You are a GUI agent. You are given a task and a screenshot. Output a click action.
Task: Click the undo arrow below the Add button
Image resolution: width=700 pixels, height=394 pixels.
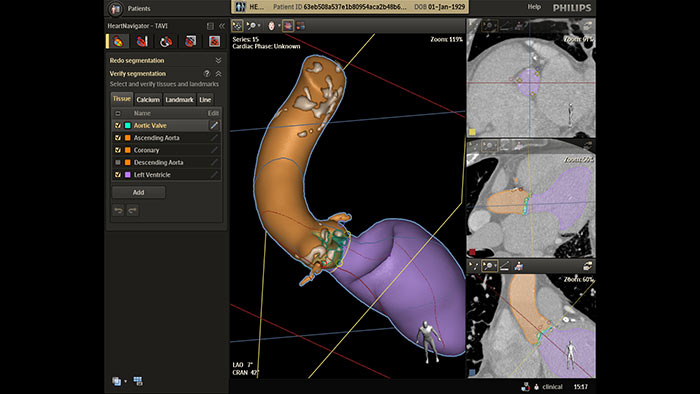118,210
